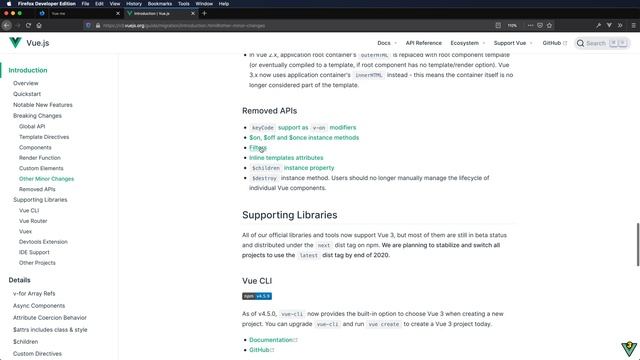Screen dimensions: 640x360
Task: Open the Vue CLI GitHub link
Action: click(x=261, y=350)
